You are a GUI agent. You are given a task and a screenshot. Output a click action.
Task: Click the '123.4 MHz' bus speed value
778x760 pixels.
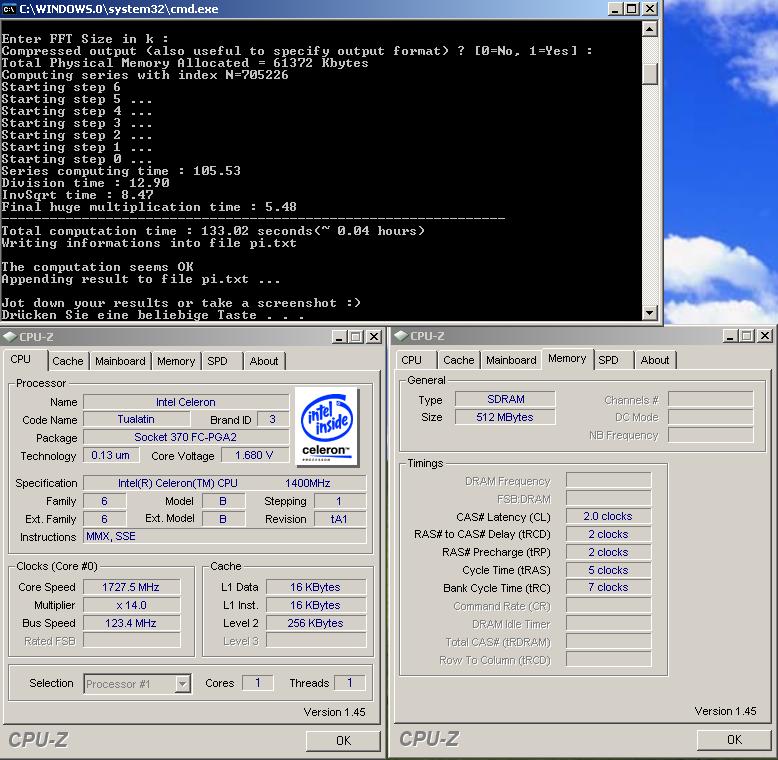click(x=131, y=623)
